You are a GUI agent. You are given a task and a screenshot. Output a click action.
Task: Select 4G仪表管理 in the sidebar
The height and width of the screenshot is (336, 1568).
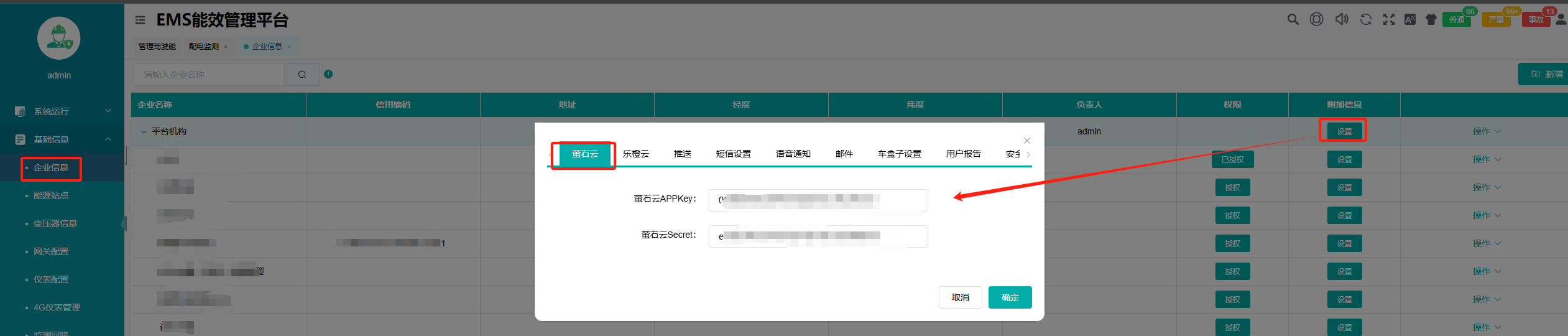point(57,307)
